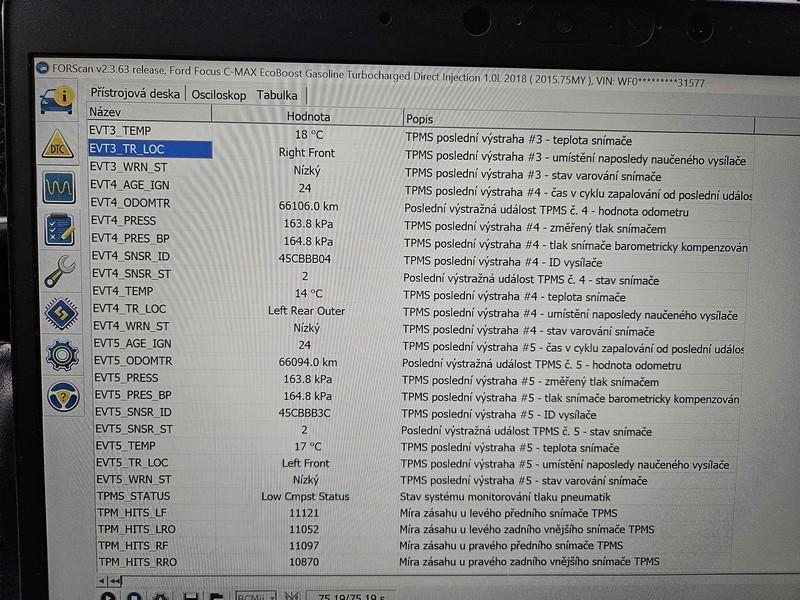The height and width of the screenshot is (600, 800).
Task: Select the oscilloscope live data sidebar icon
Action: point(58,187)
